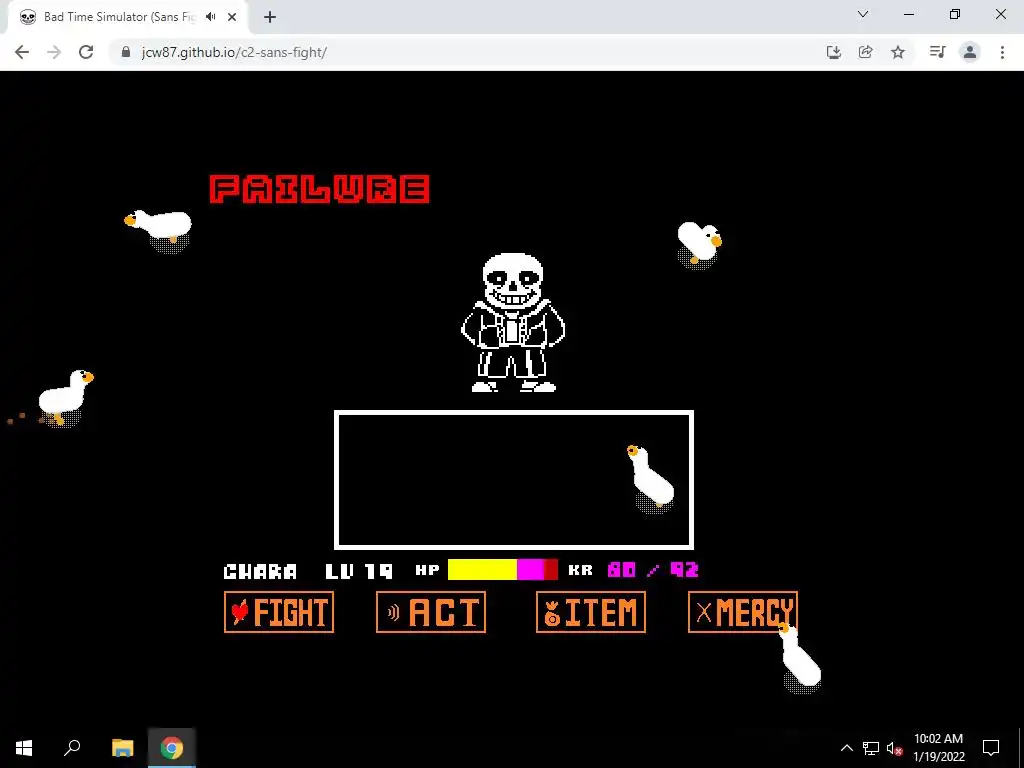View site information lock icon
The height and width of the screenshot is (768, 1024).
click(x=126, y=52)
